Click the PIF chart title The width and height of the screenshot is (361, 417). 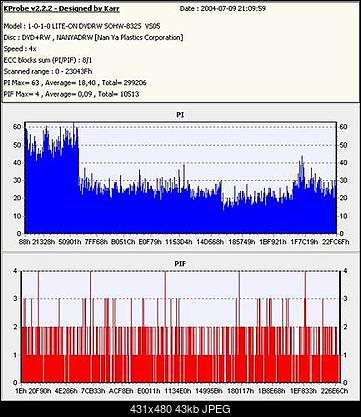pyautogui.click(x=180, y=264)
